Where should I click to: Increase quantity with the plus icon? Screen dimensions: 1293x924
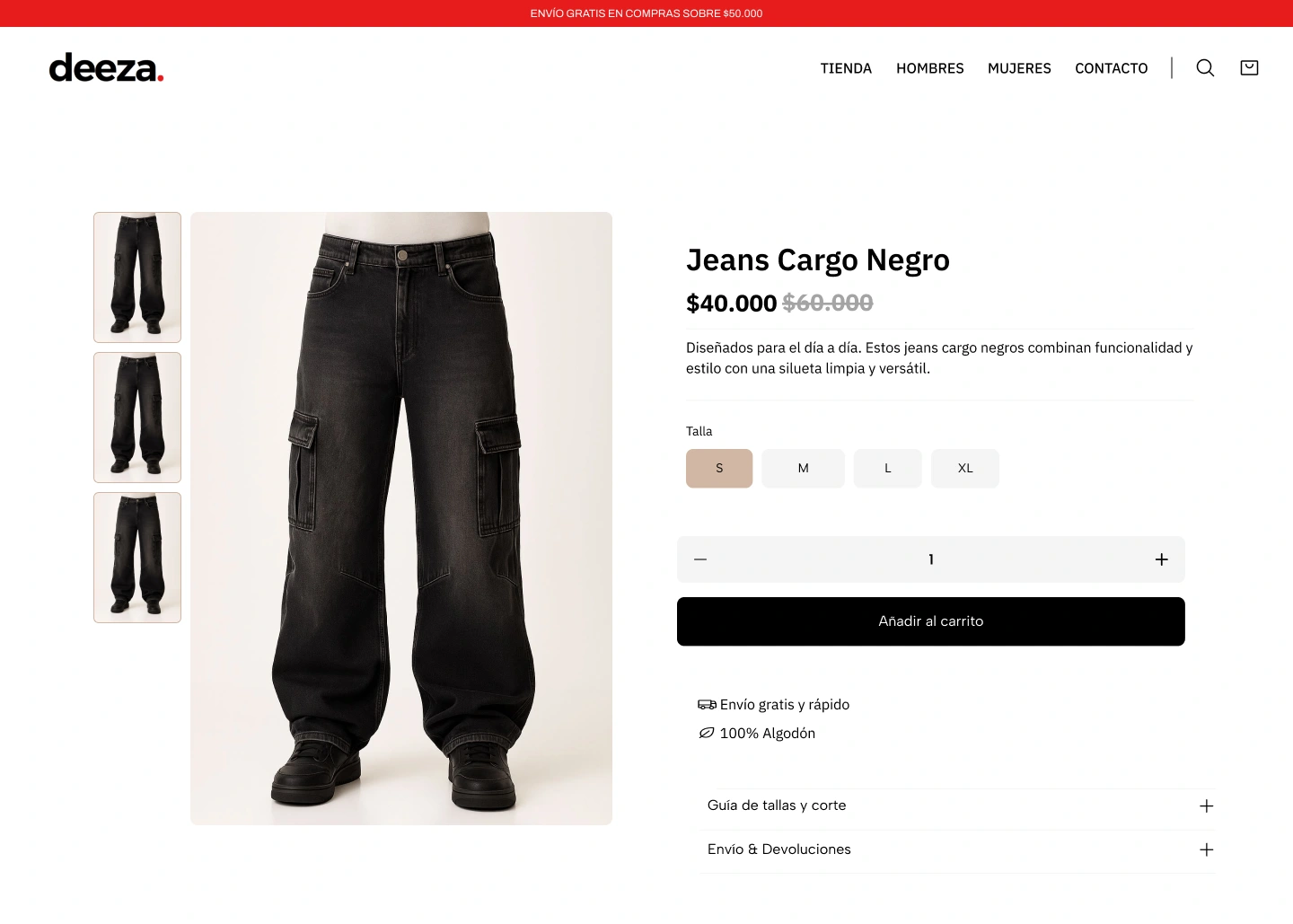click(1161, 559)
